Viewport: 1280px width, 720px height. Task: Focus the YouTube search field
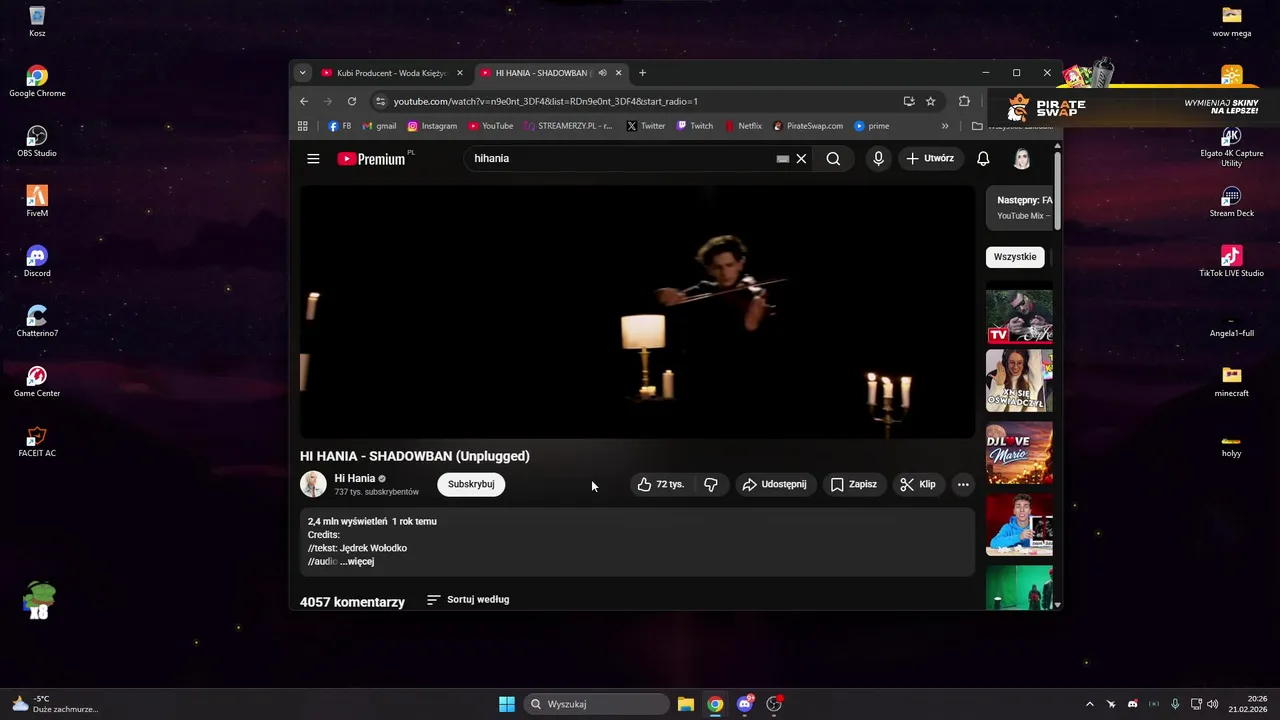(x=620, y=158)
